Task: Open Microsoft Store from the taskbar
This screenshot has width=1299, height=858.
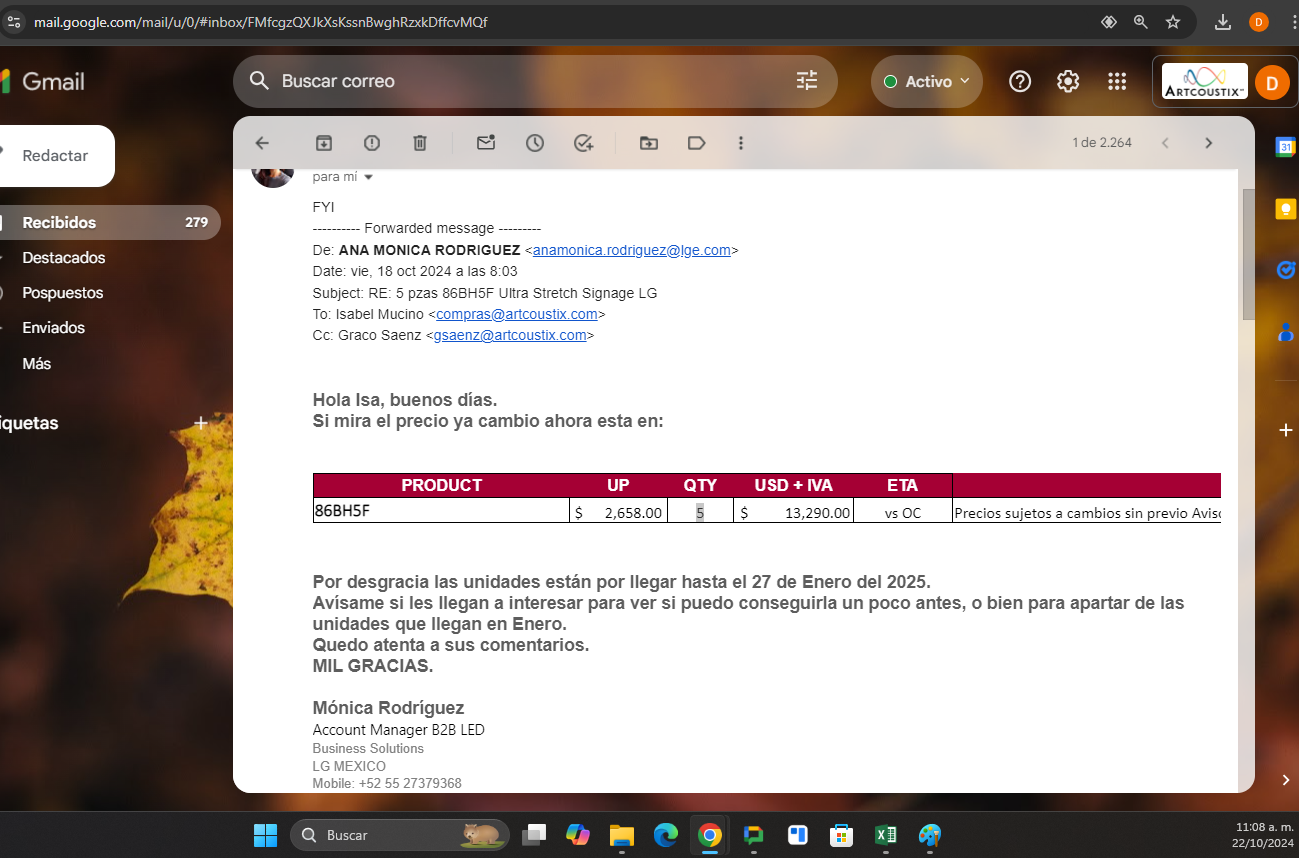Action: 842,835
